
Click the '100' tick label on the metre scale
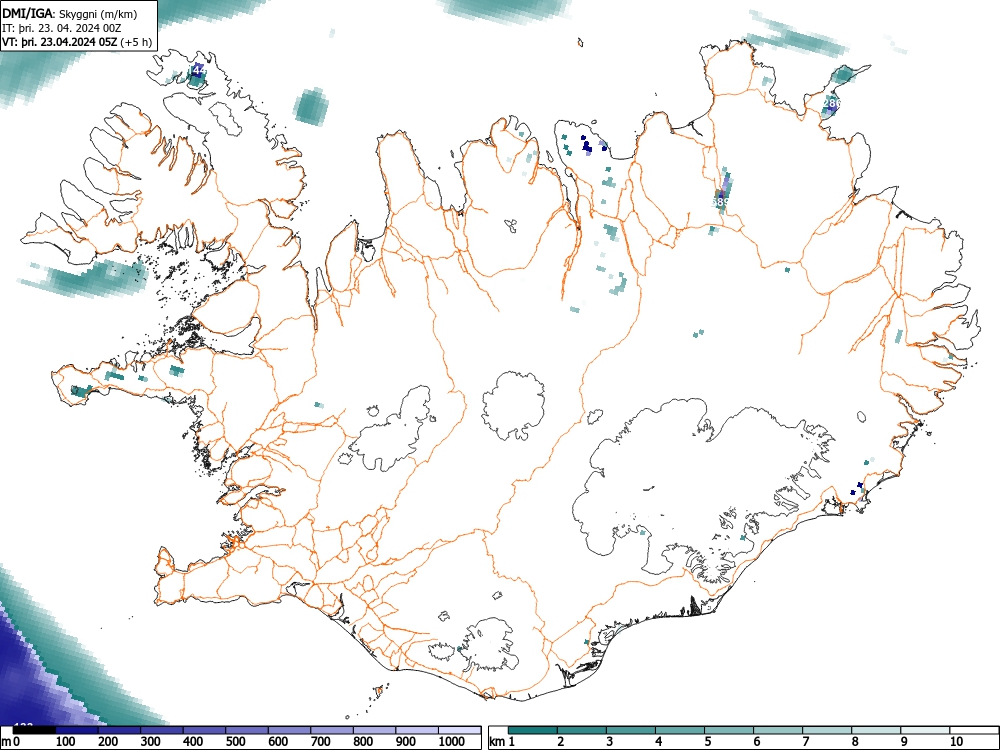tap(66, 742)
